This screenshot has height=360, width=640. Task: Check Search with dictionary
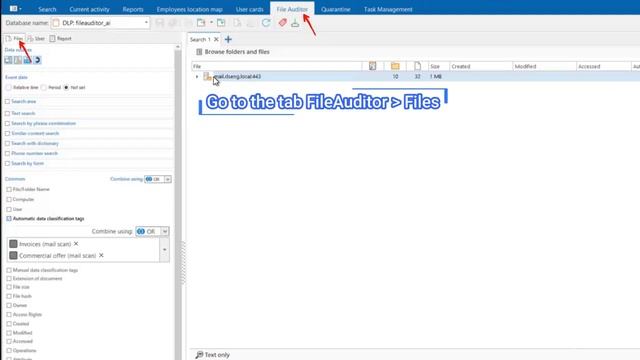(x=7, y=143)
